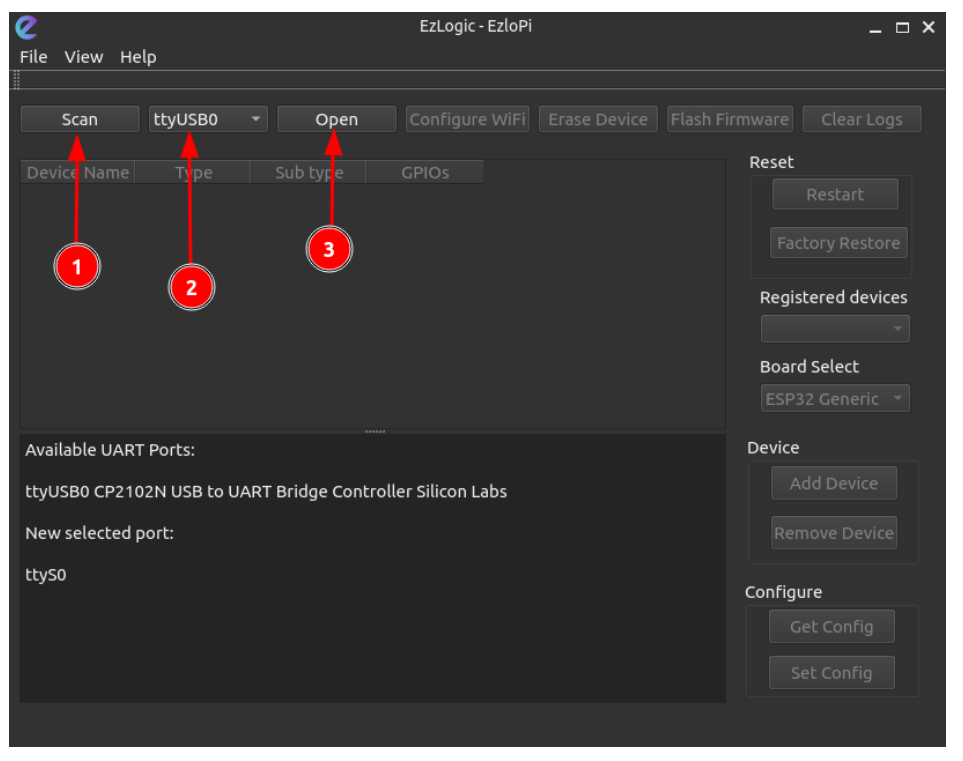Open the View menu
Screen dimensions: 963x761
84,57
